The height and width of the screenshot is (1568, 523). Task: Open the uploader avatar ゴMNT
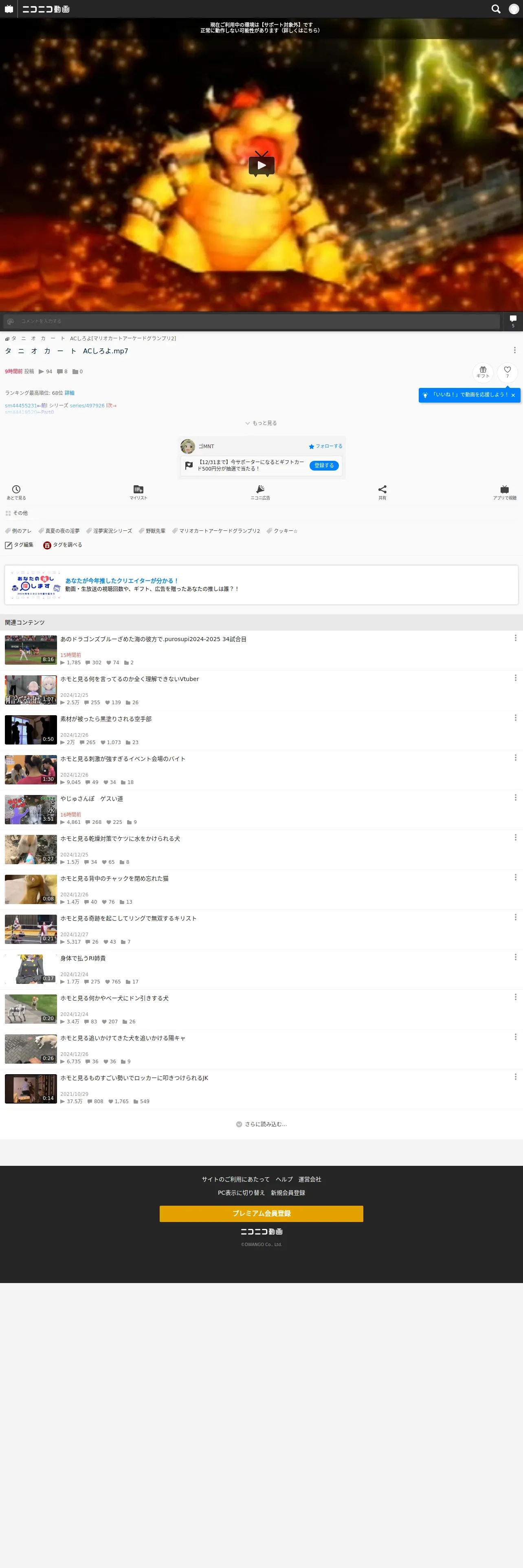pos(187,446)
